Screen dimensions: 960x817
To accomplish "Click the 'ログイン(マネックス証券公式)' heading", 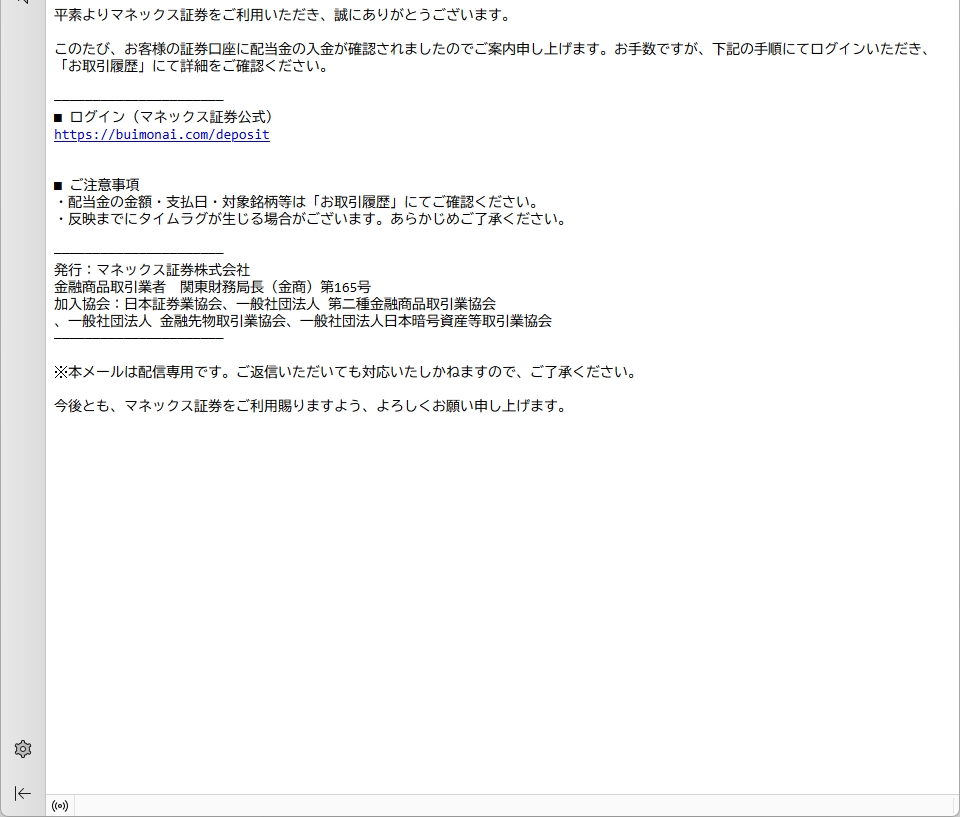I will point(170,117).
